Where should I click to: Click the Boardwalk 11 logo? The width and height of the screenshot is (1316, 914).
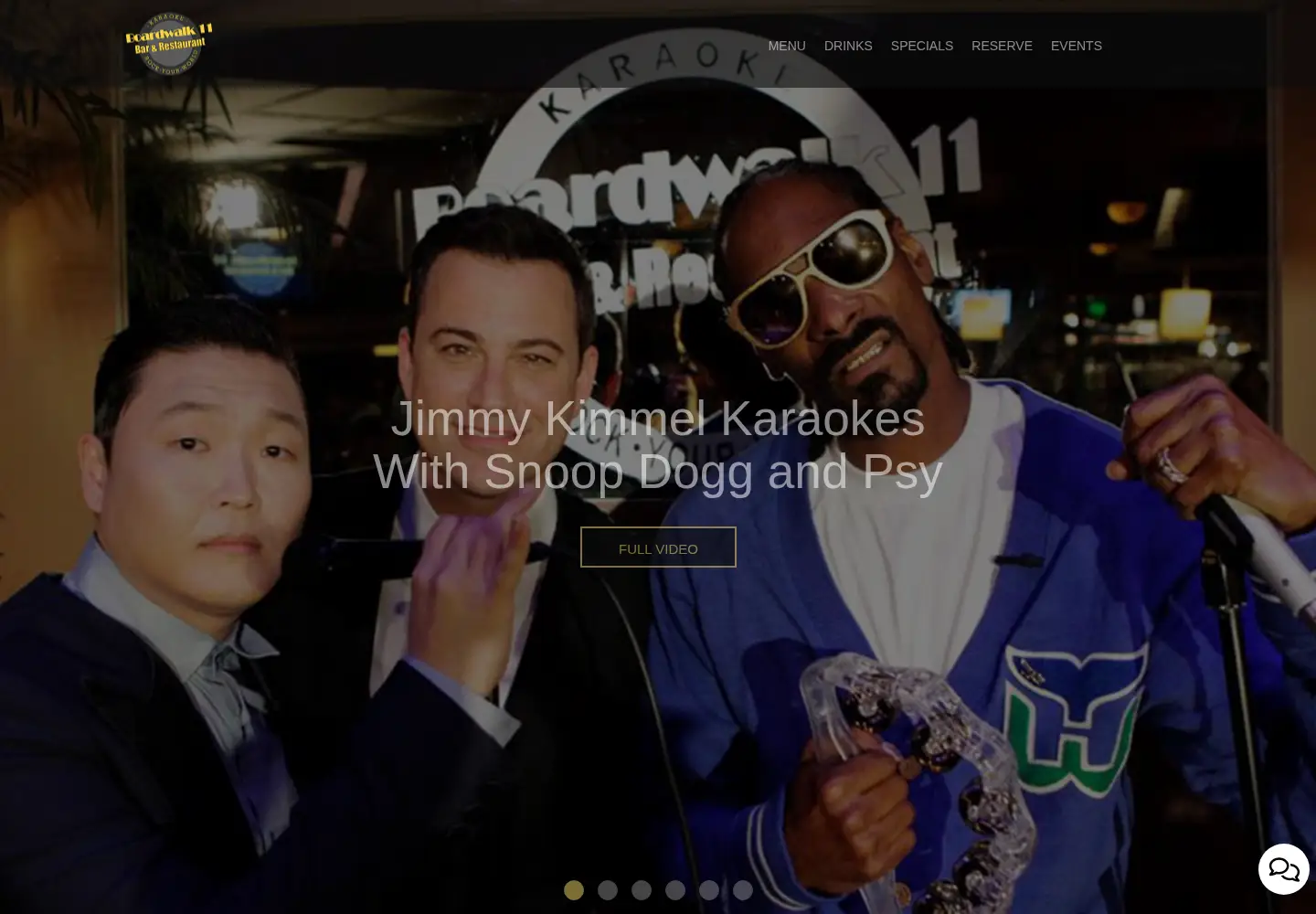tap(169, 44)
